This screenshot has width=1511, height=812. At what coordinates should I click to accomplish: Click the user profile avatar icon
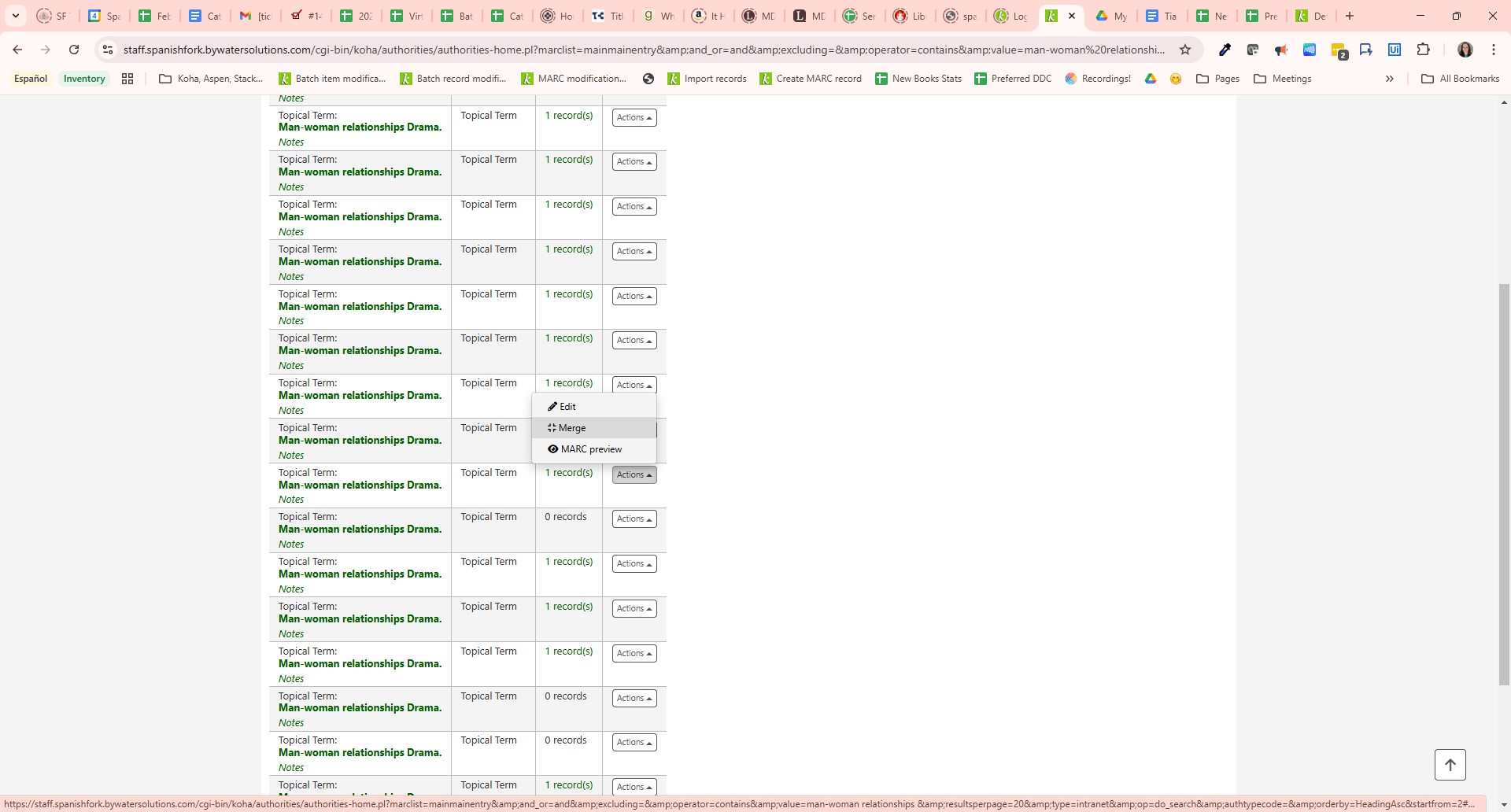1465,50
